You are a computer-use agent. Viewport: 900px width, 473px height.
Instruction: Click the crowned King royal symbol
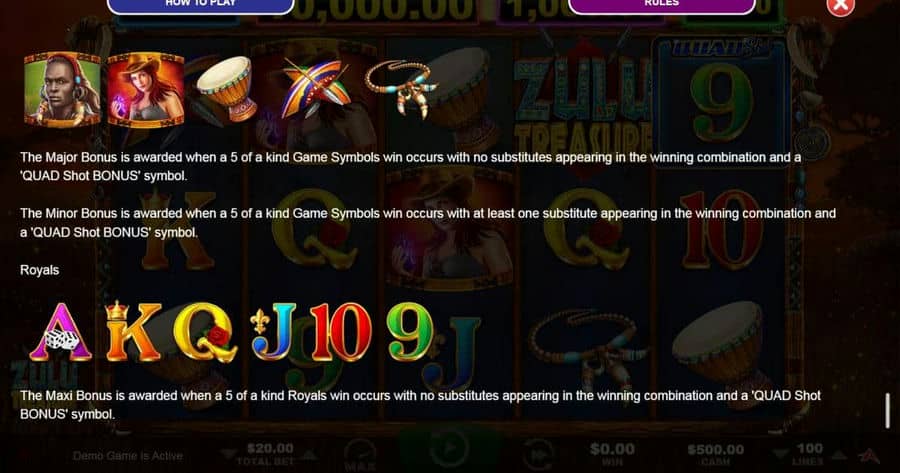click(x=133, y=331)
